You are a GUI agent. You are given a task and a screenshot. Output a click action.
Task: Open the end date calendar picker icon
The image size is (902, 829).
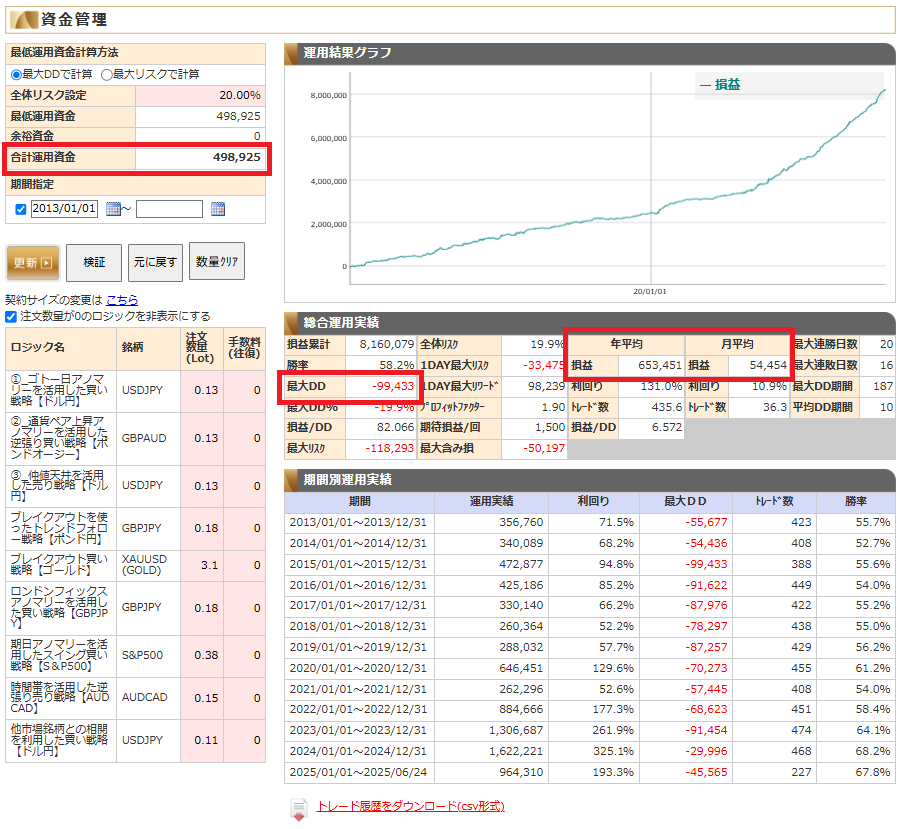click(218, 209)
